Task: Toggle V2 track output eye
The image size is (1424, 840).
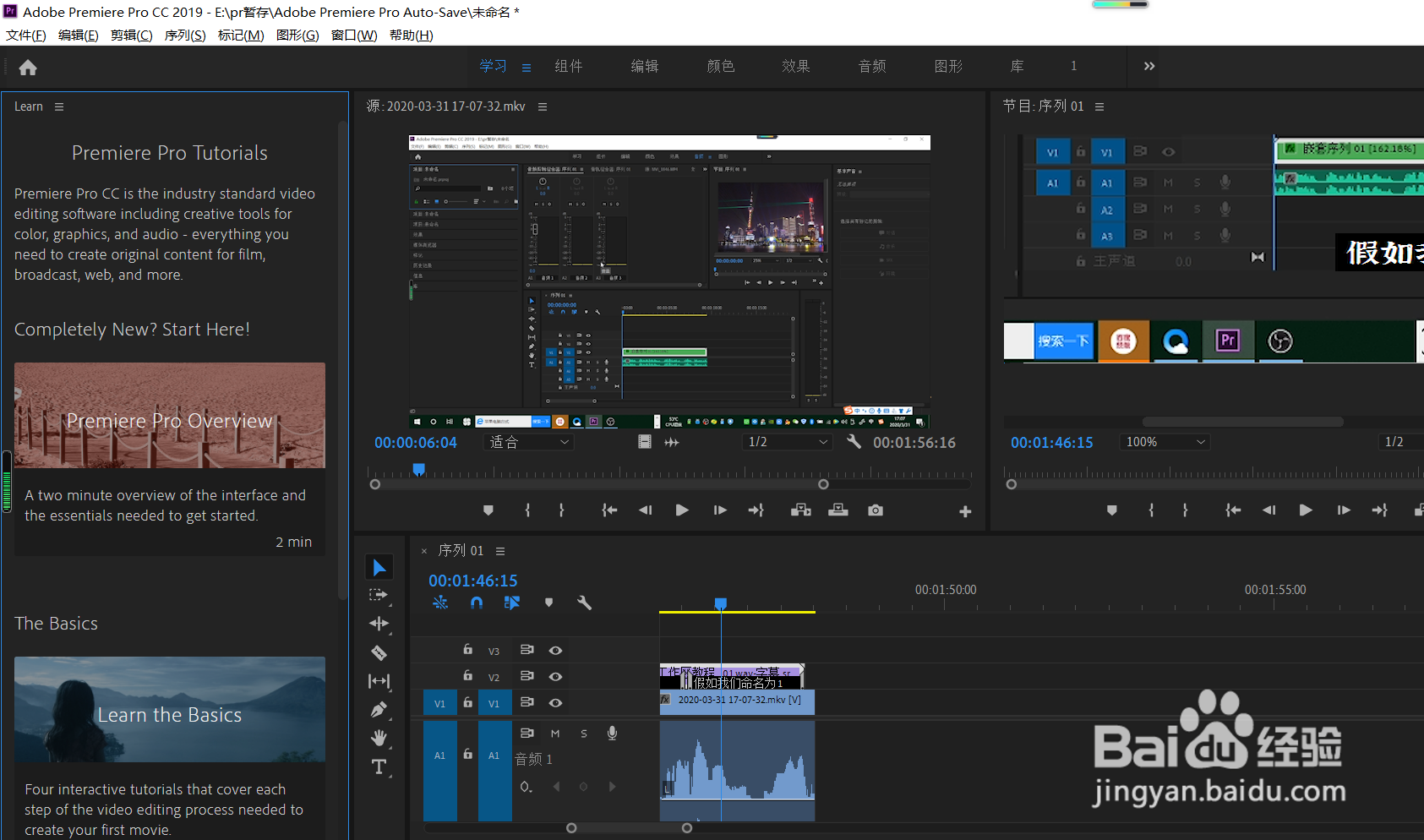Action: click(555, 676)
